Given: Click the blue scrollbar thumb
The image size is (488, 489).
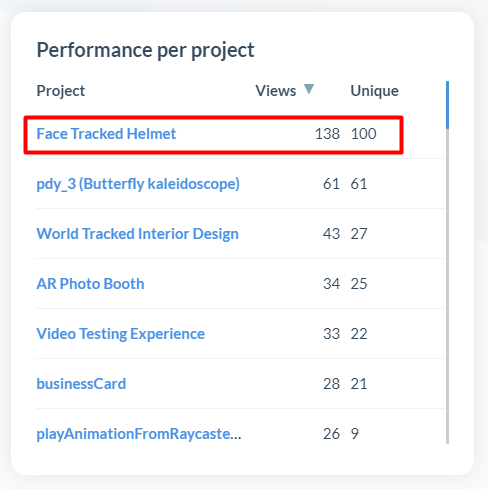Looking at the screenshot, I should (x=447, y=105).
